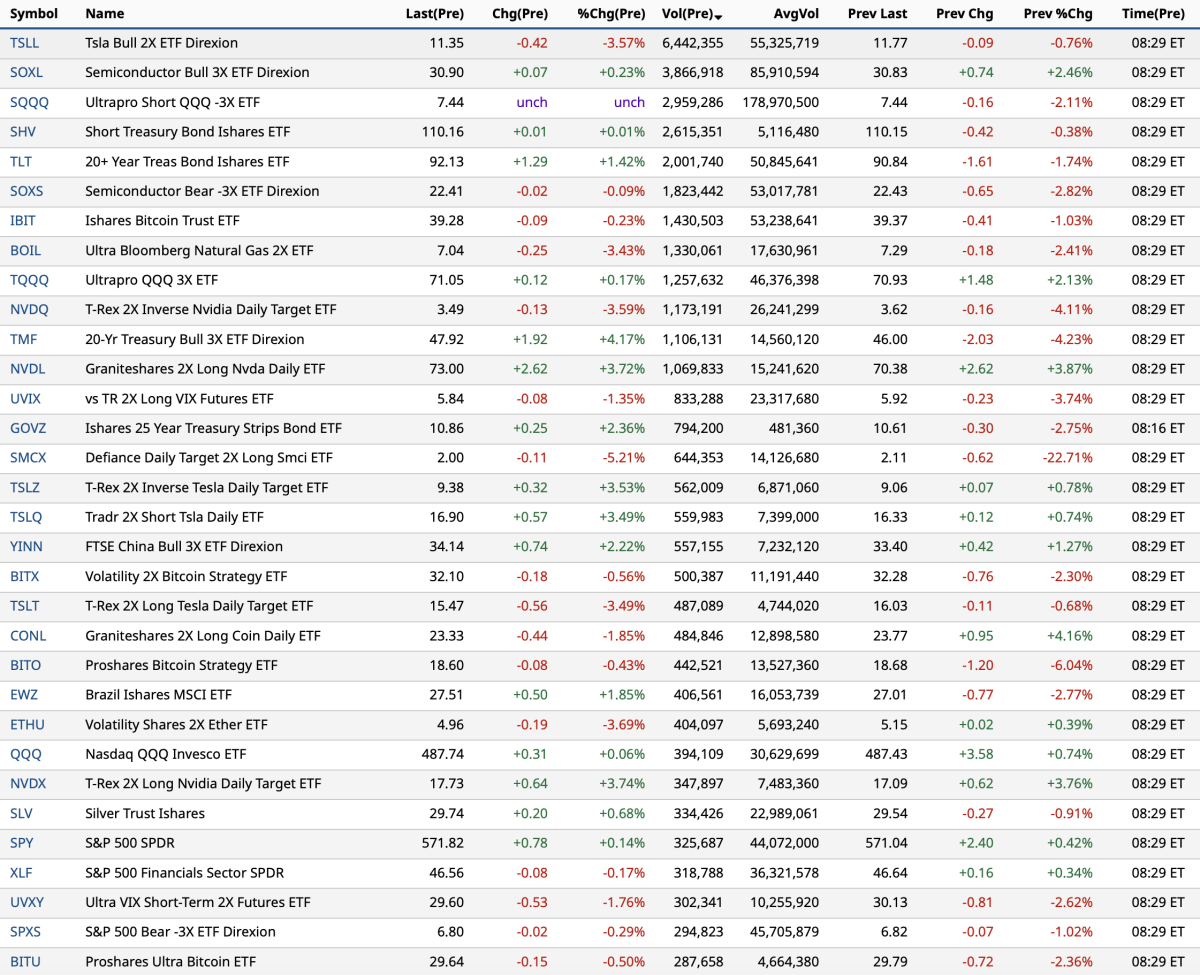This screenshot has width=1200, height=975.
Task: Sort by %Chg(Pre) column header
Action: [611, 14]
